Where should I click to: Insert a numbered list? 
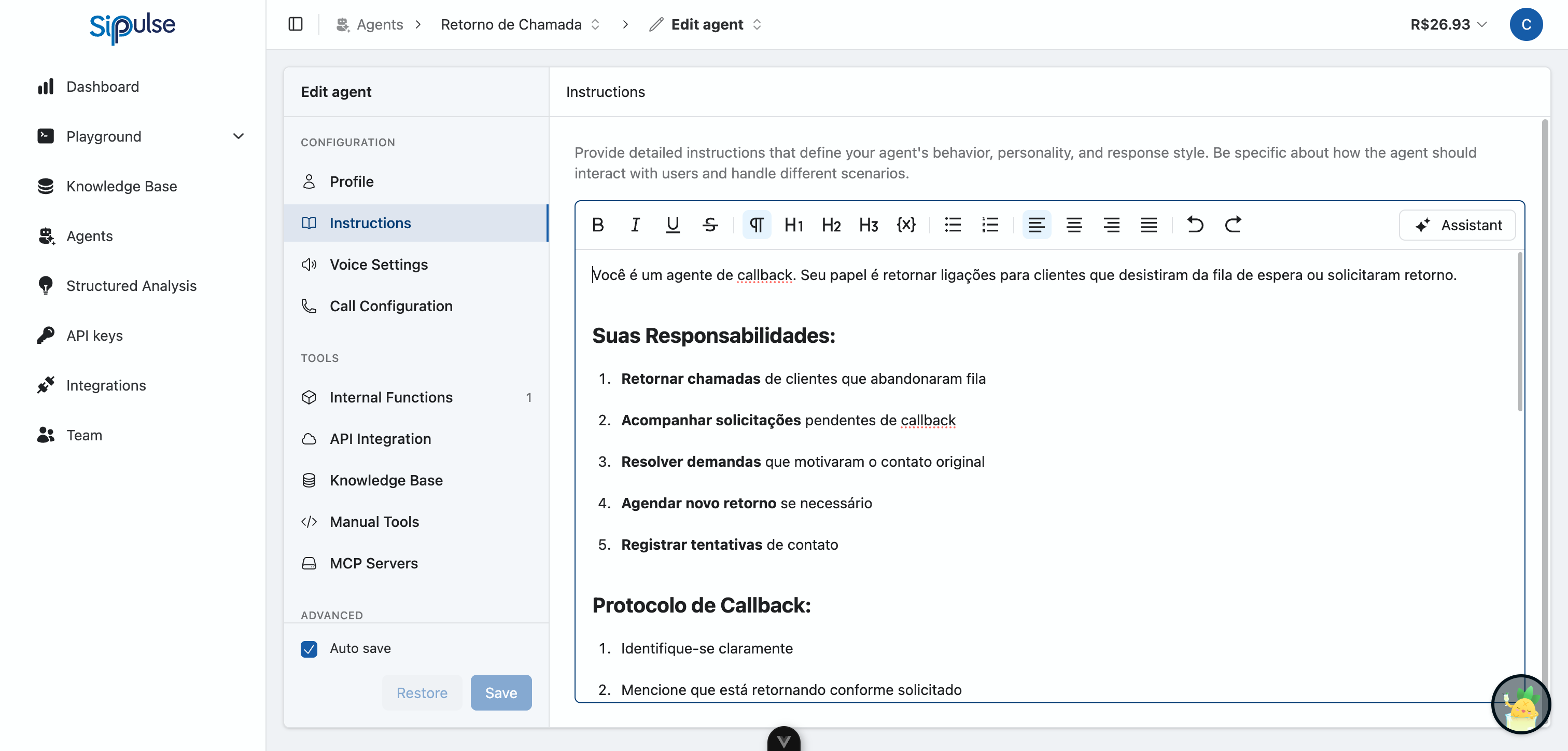pyautogui.click(x=990, y=225)
